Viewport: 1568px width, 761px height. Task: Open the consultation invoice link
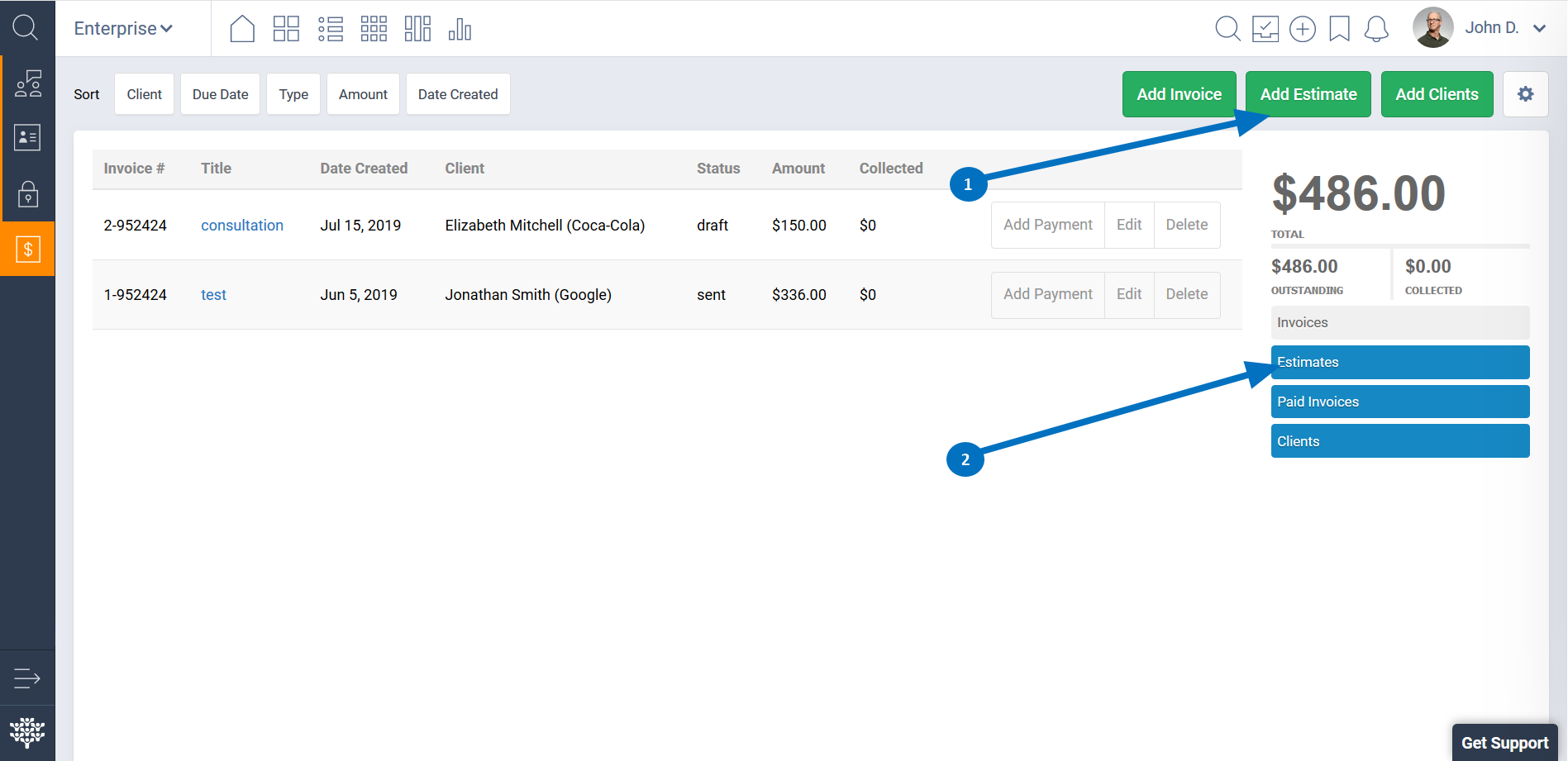[241, 226]
